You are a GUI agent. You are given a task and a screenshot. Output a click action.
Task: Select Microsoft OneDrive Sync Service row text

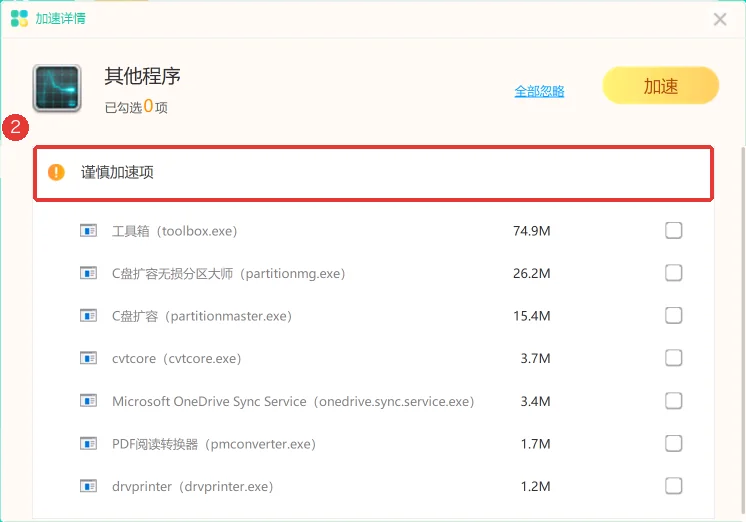(293, 401)
